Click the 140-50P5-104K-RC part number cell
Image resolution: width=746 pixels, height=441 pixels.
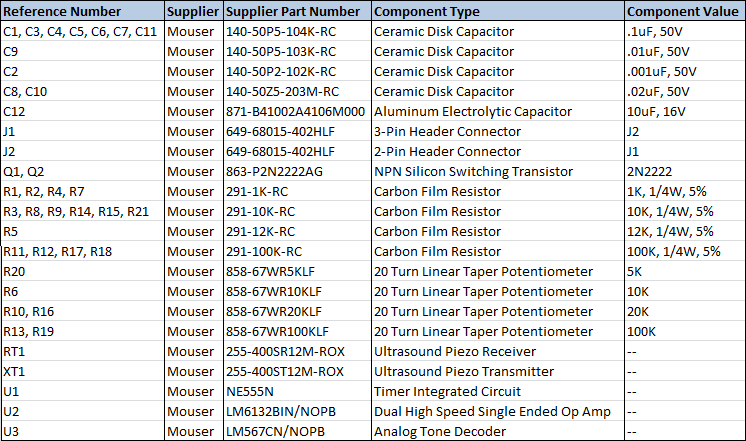[297, 31]
